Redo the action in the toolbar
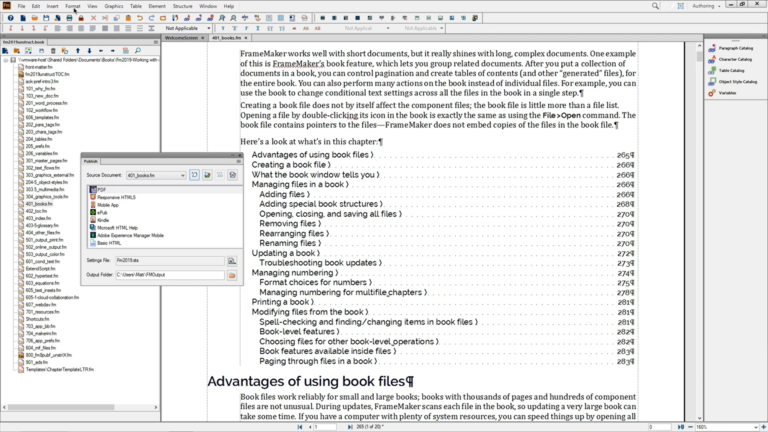The image size is (768, 432). [x=152, y=18]
